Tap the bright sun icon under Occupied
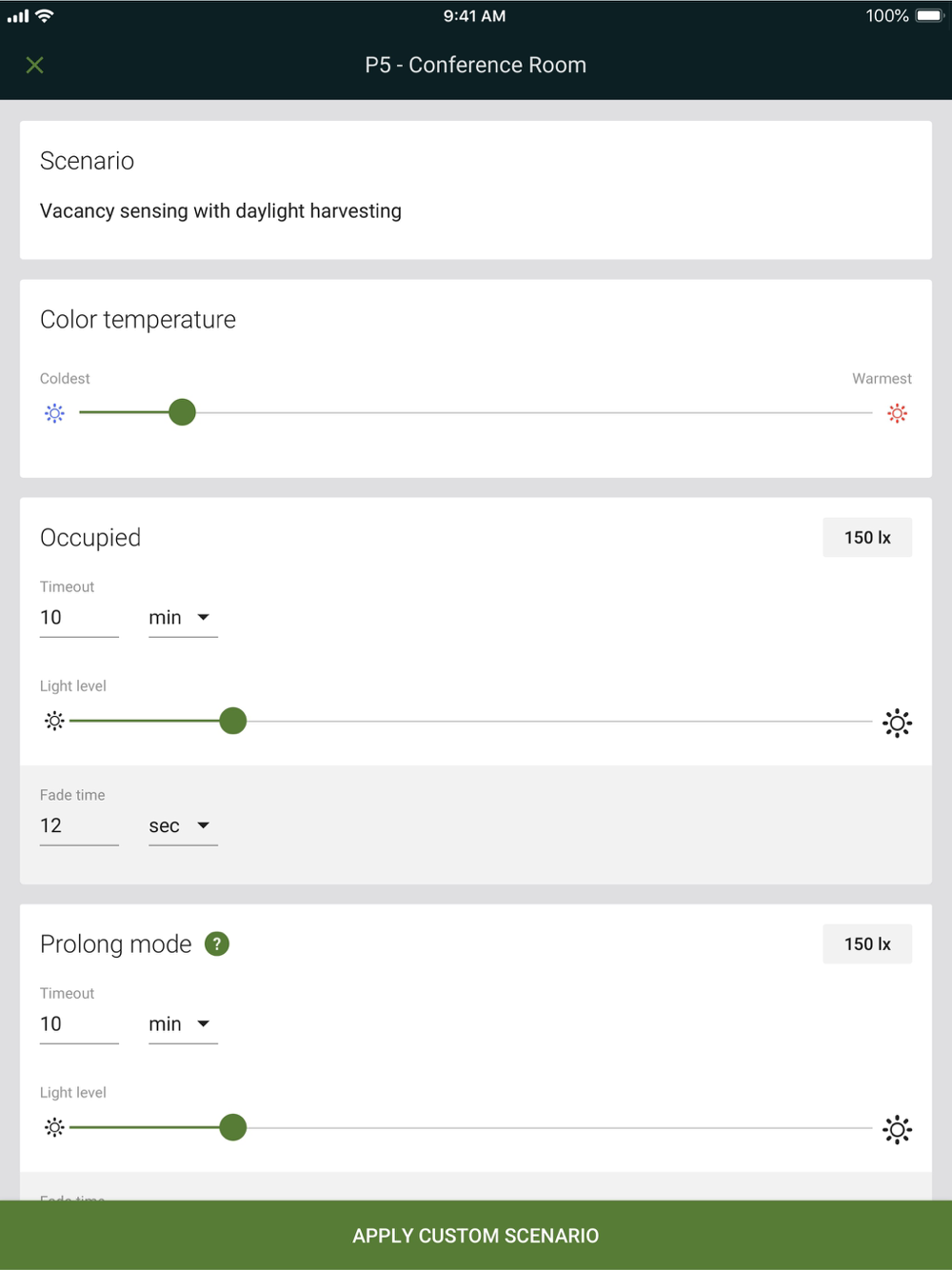952x1270 pixels. click(897, 723)
